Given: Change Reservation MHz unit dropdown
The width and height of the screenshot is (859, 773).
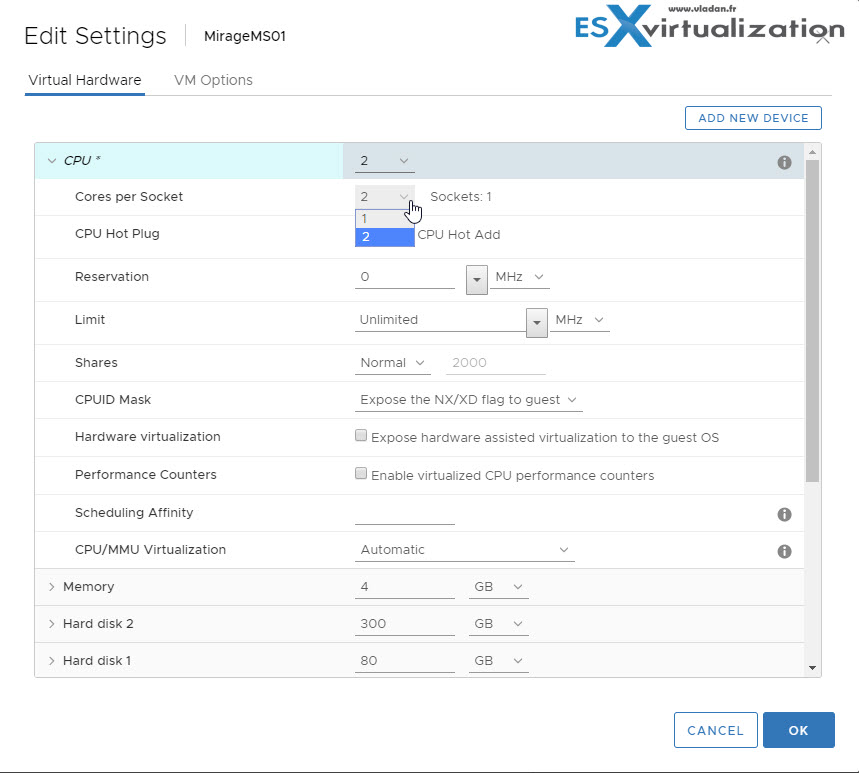Looking at the screenshot, I should (519, 277).
